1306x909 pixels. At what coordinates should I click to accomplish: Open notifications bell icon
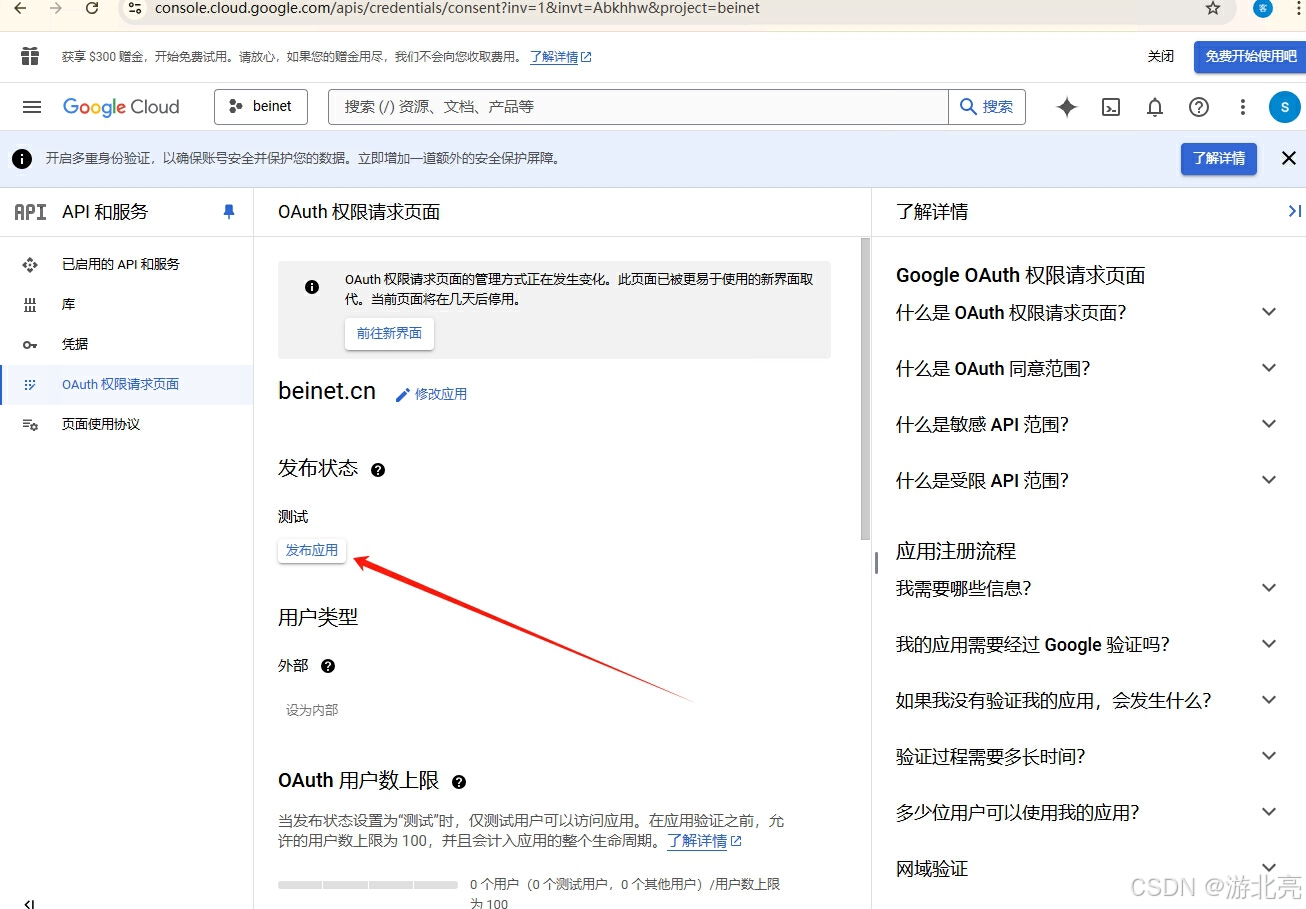point(1155,107)
